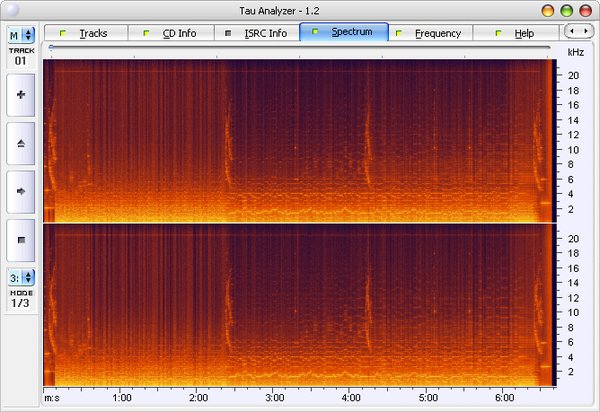This screenshot has height=412, width=600.
Task: Click the MODE 1/3 indicator
Action: 21,299
